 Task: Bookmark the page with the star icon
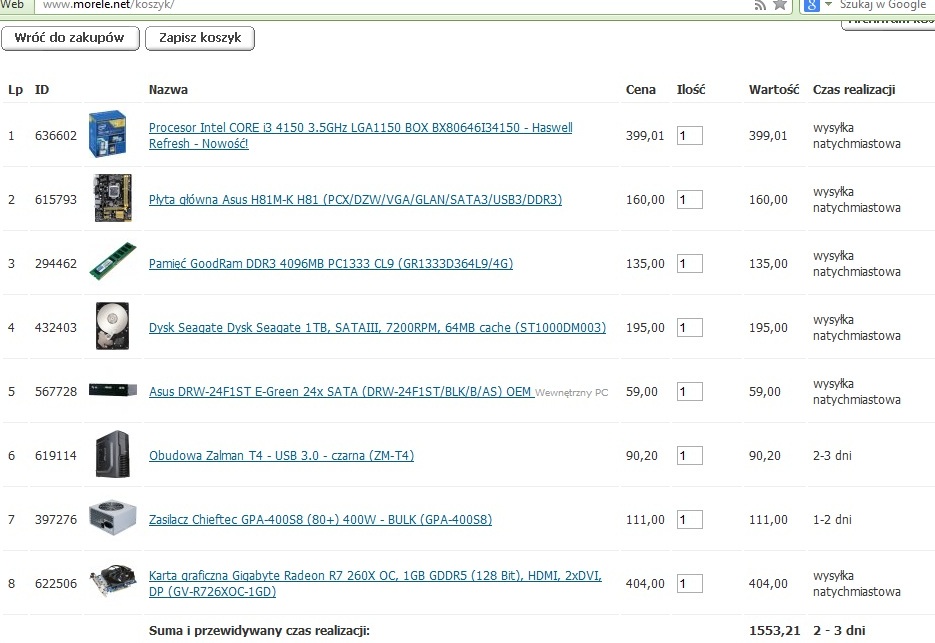click(779, 5)
